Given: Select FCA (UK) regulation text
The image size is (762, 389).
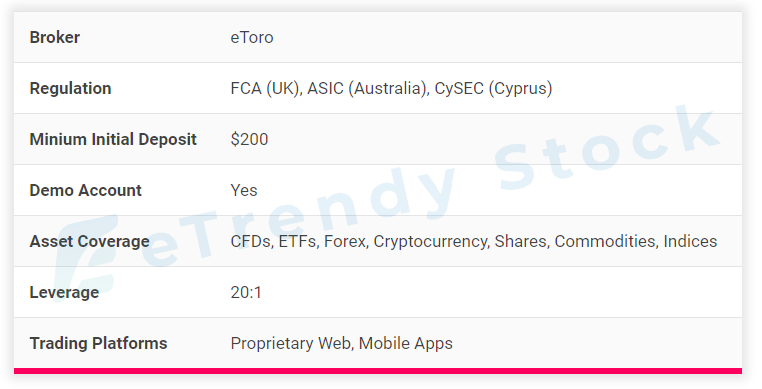Looking at the screenshot, I should click(266, 88).
